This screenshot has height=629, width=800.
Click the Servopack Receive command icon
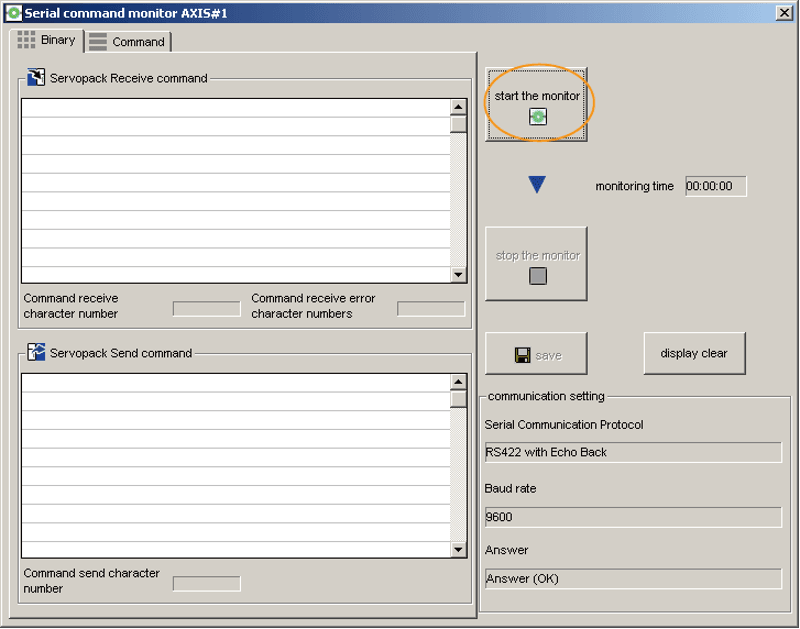36,78
